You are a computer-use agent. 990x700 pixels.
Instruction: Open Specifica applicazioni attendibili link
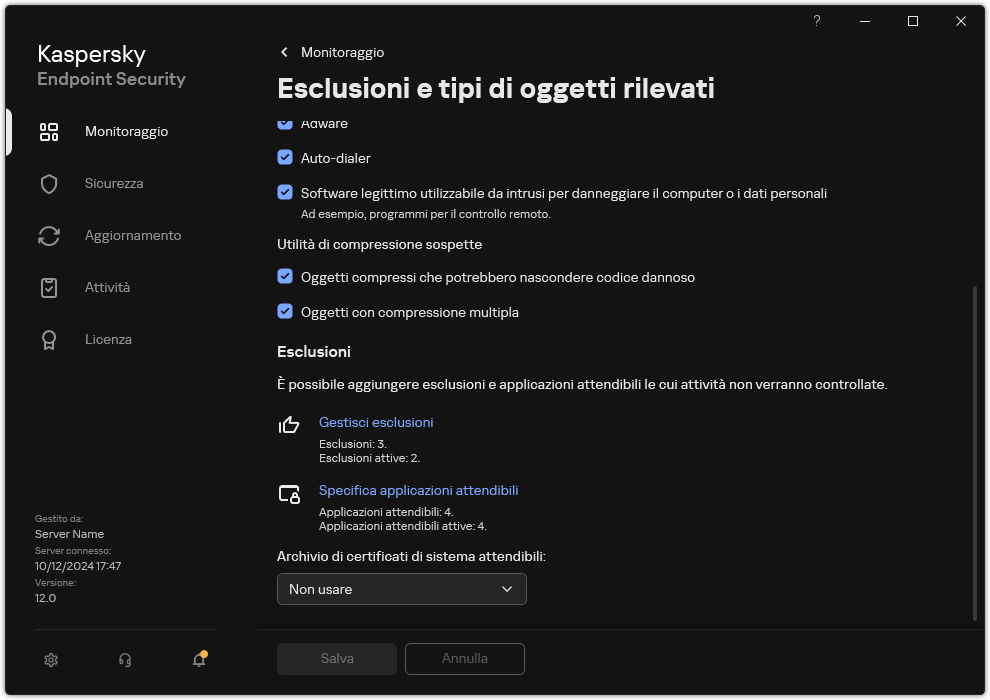click(418, 490)
